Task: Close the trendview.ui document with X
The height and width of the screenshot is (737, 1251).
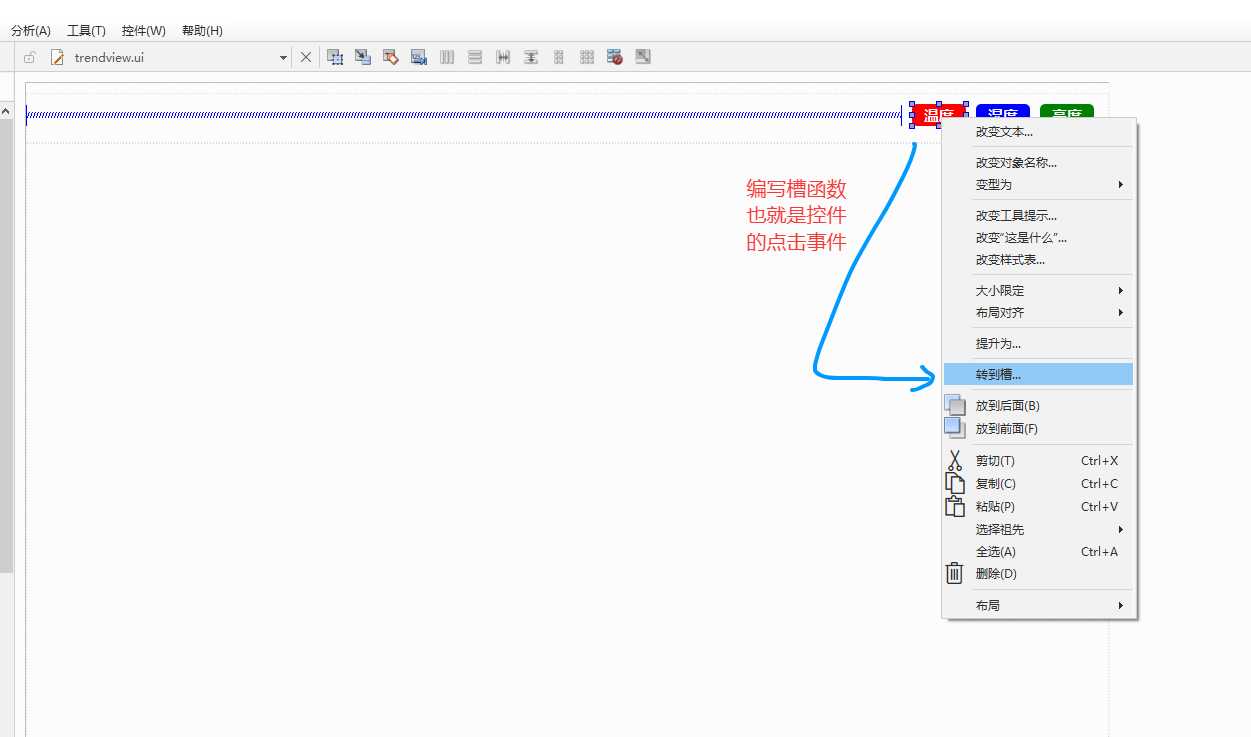Action: (x=306, y=57)
